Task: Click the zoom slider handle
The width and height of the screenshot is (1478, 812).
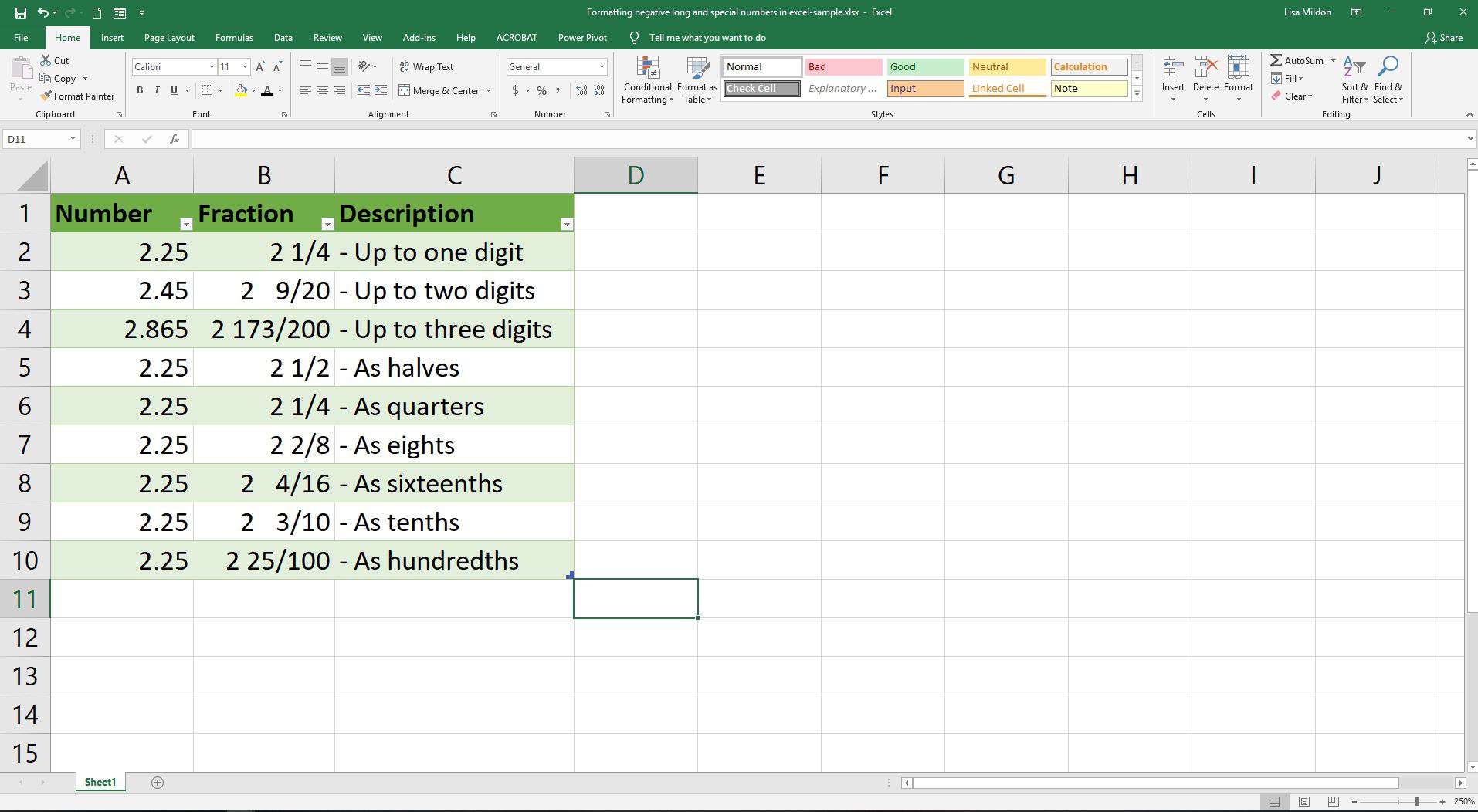Action: click(x=1417, y=802)
